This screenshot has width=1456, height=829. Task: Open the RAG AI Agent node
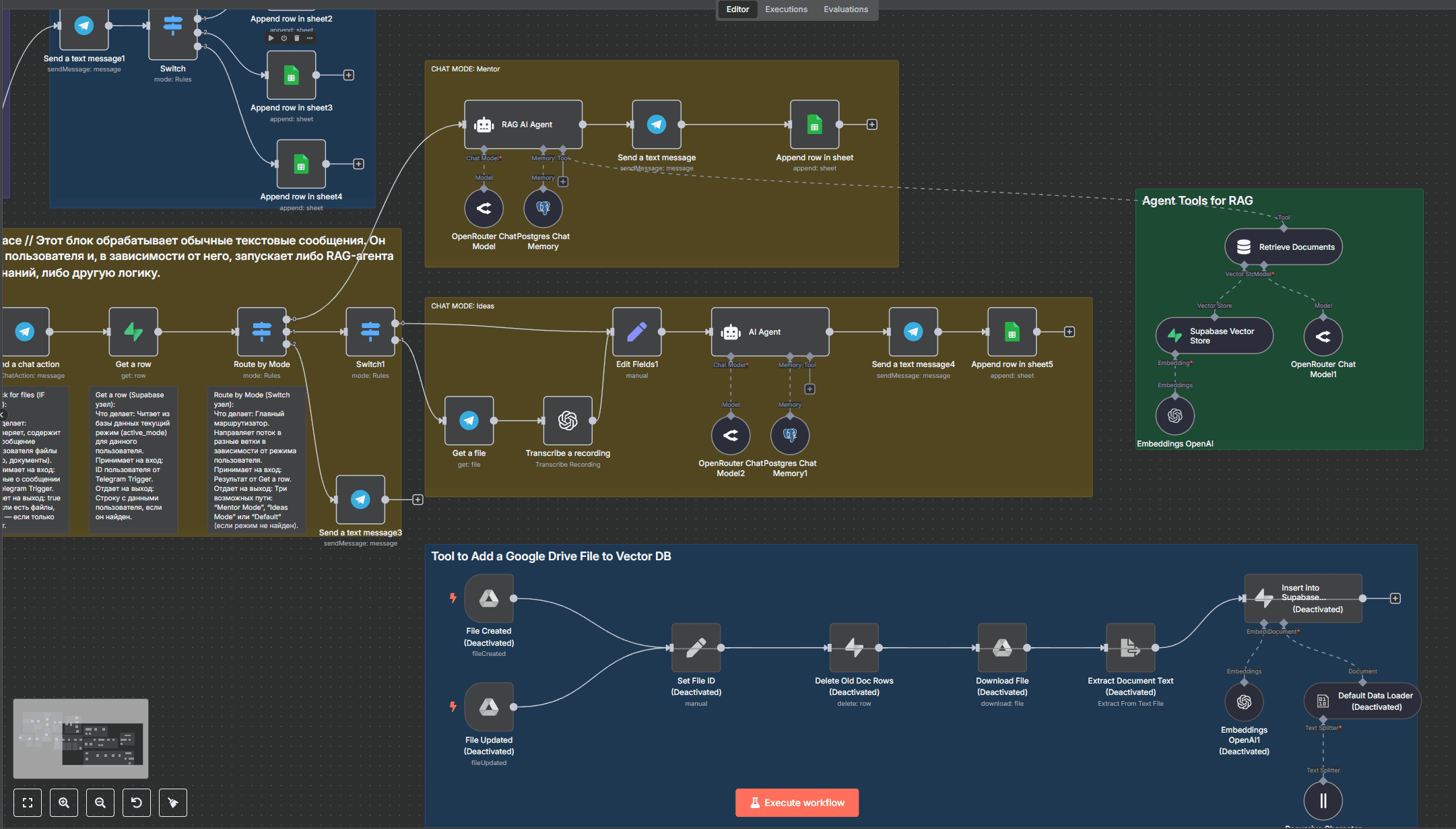click(x=523, y=125)
